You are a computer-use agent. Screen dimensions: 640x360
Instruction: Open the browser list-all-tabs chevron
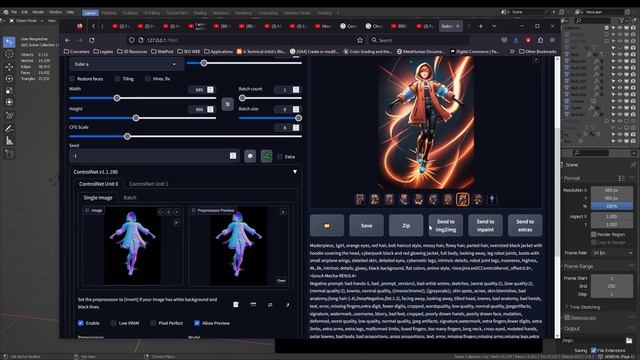(x=494, y=26)
